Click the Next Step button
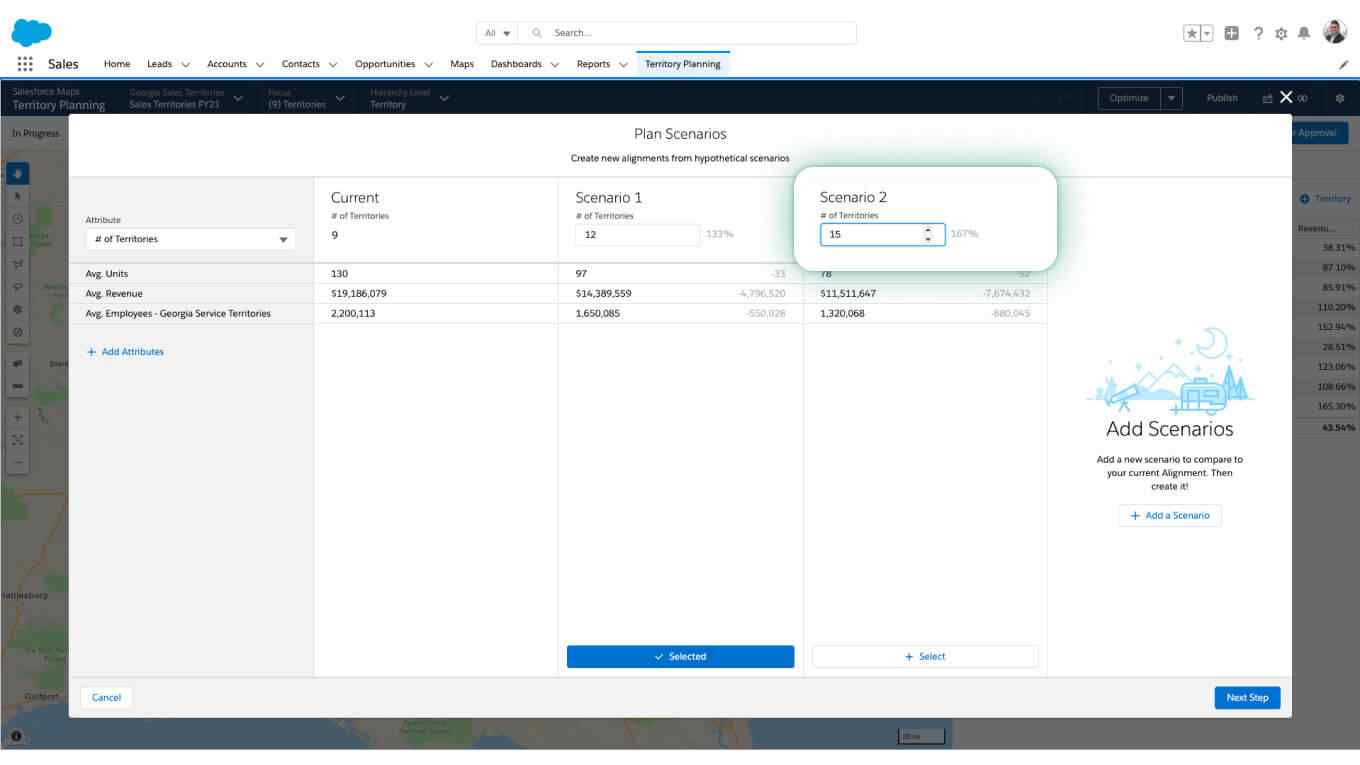The height and width of the screenshot is (765, 1360). (1247, 697)
